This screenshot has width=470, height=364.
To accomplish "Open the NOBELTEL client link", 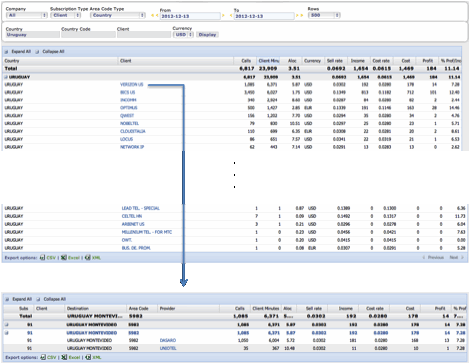I will [129, 123].
